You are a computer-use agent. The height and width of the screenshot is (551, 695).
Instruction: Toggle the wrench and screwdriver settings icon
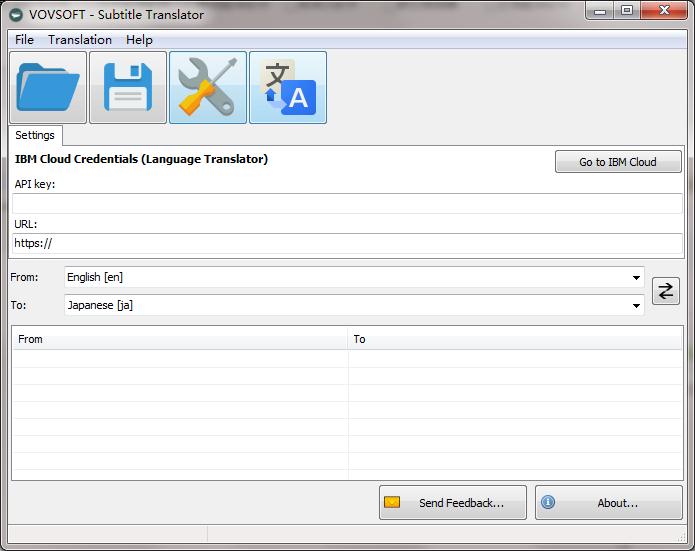[x=208, y=88]
